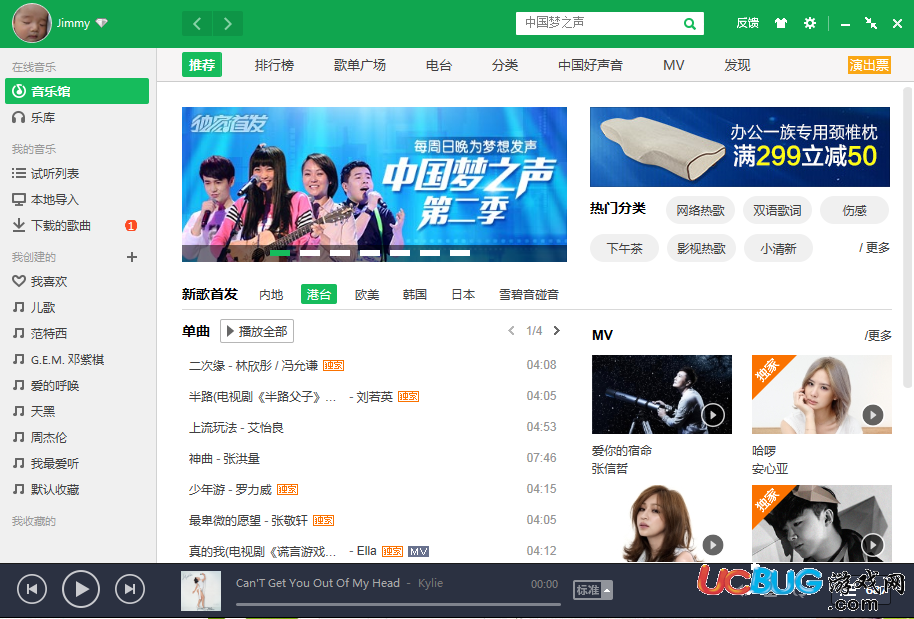
Task: Switch to 中国好声音 tab
Action: coord(590,65)
